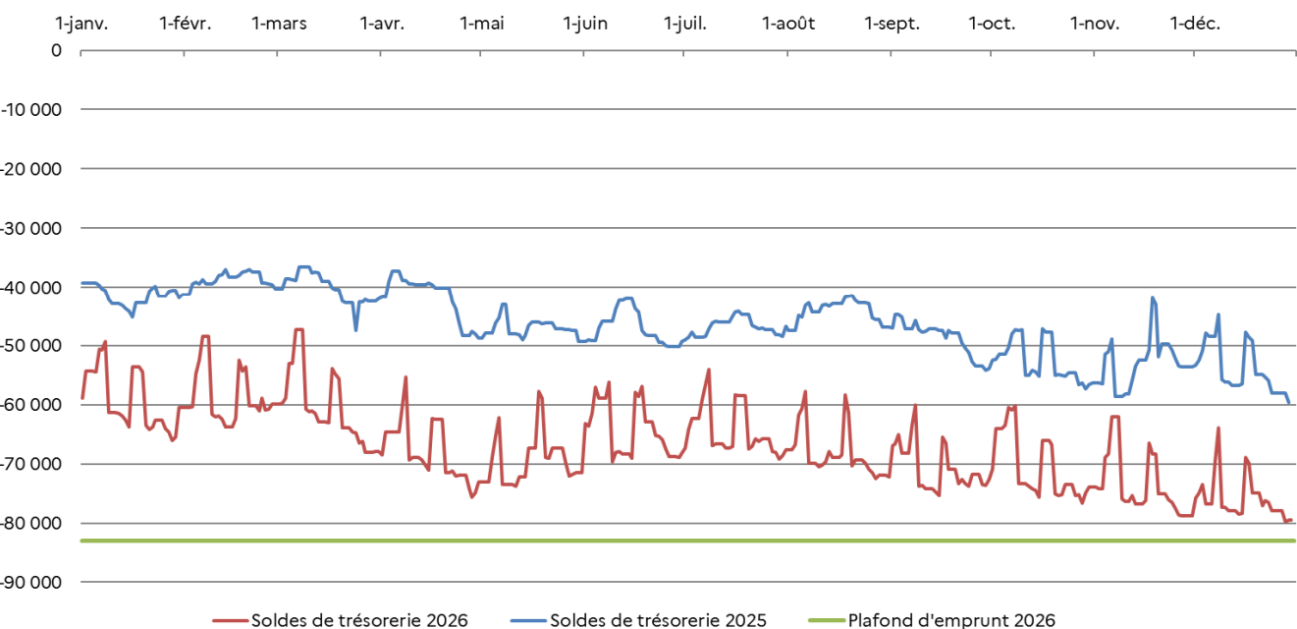Click the '1-sept.' axis label

point(892,23)
